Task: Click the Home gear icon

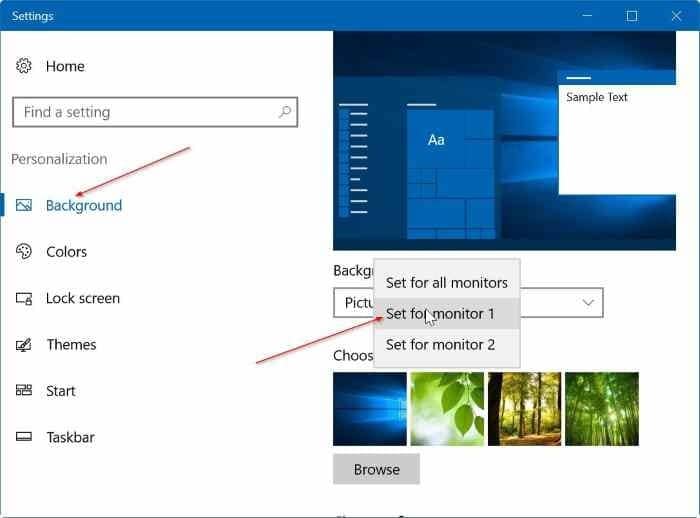Action: click(24, 66)
